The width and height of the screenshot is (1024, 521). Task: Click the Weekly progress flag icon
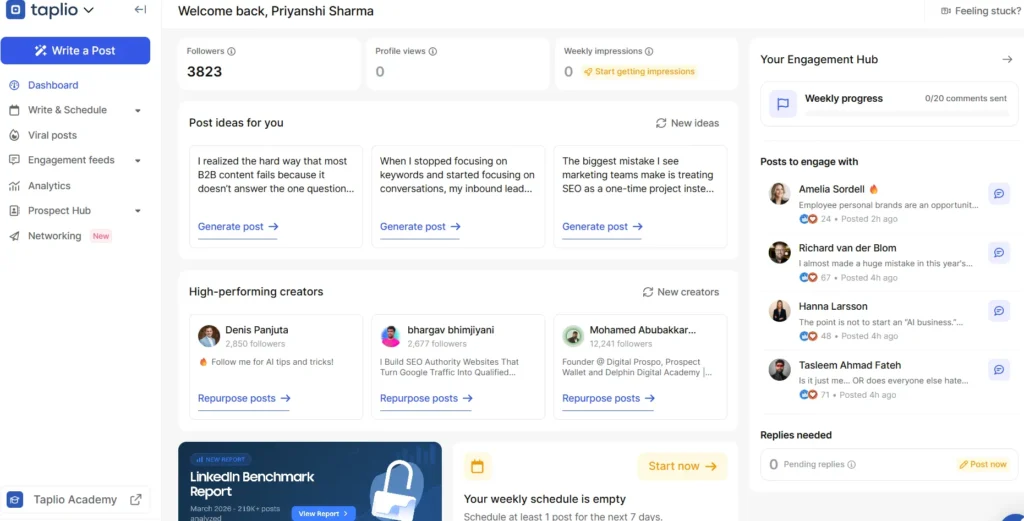coord(783,104)
